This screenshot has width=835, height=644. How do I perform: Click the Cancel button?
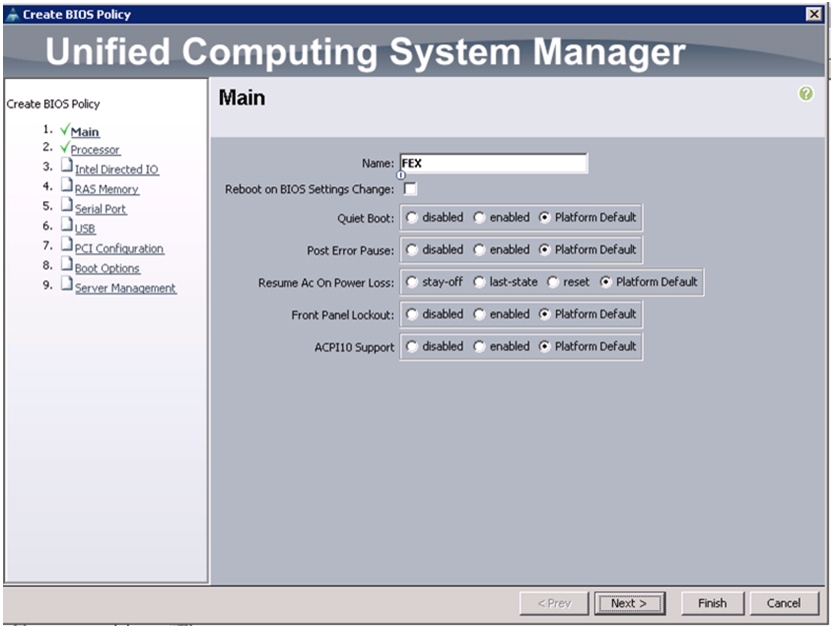pyautogui.click(x=784, y=603)
